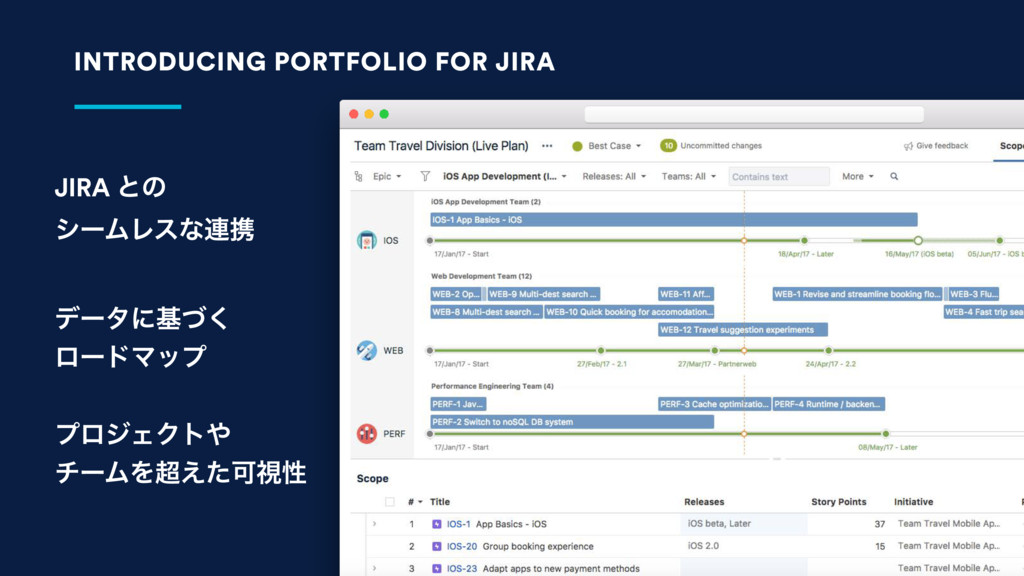The image size is (1024, 576).
Task: Open the Best Case scenario dropdown
Action: (x=615, y=146)
